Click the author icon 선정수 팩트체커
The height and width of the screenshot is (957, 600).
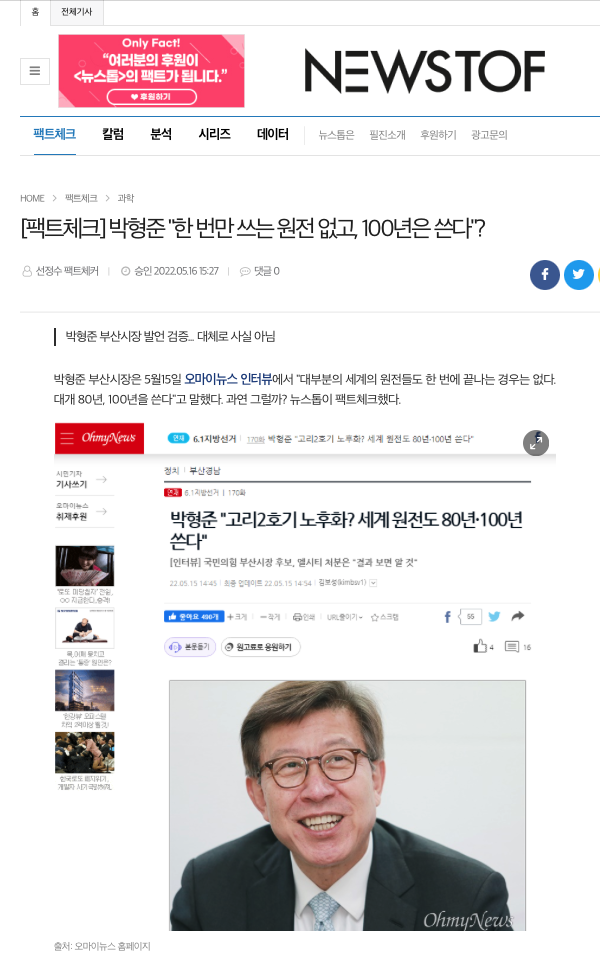coord(27,271)
